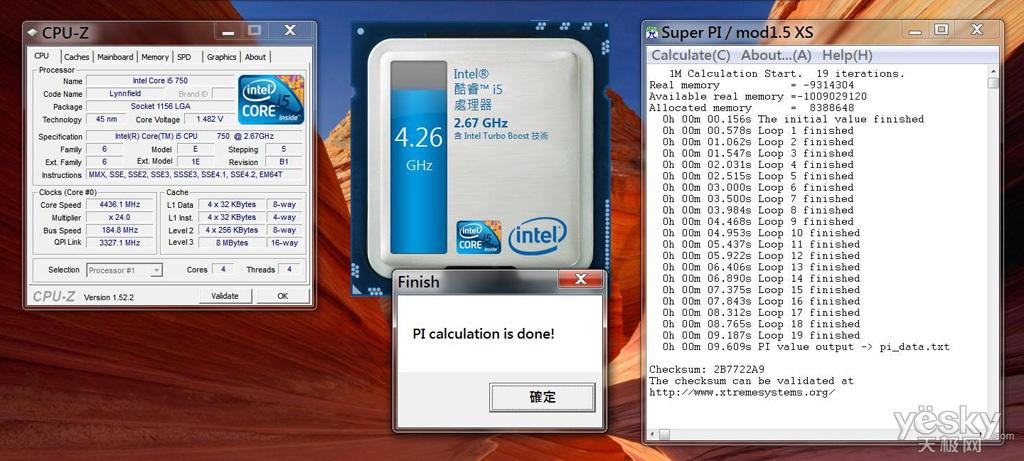
Task: Click the Name field 'Intel Core i5 750'
Action: tap(160, 81)
